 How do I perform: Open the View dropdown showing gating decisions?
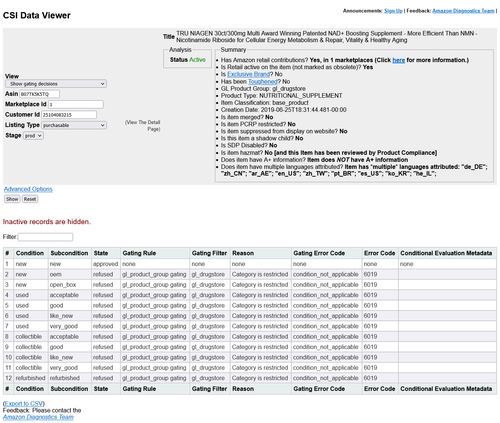point(56,84)
